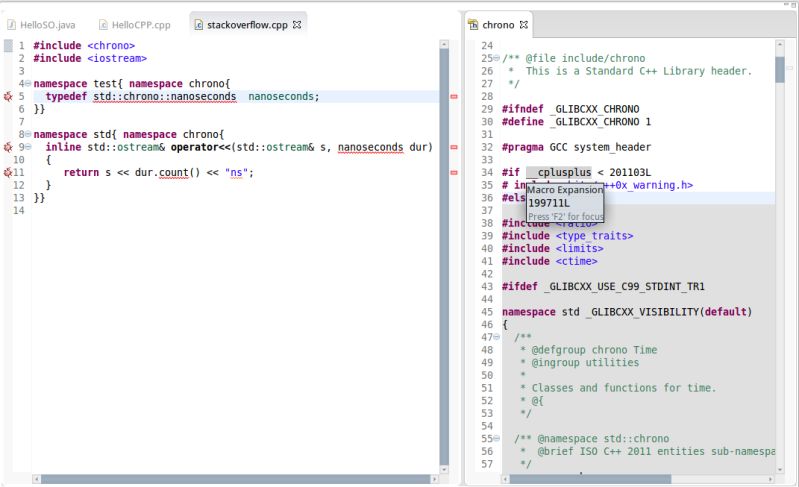
Task: Click the left editor horizontal scrollbar thumb
Action: (x=235, y=479)
